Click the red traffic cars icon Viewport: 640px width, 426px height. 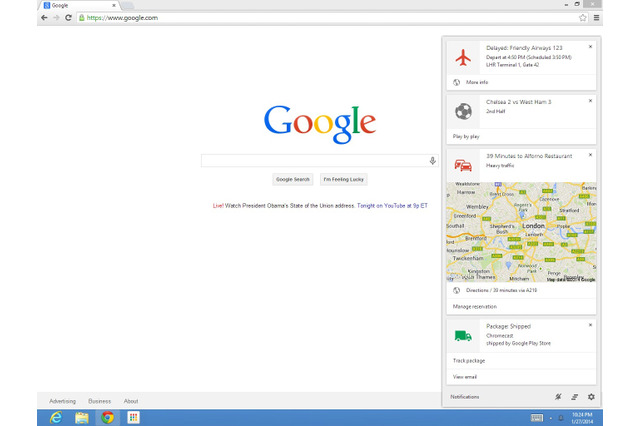tap(463, 165)
